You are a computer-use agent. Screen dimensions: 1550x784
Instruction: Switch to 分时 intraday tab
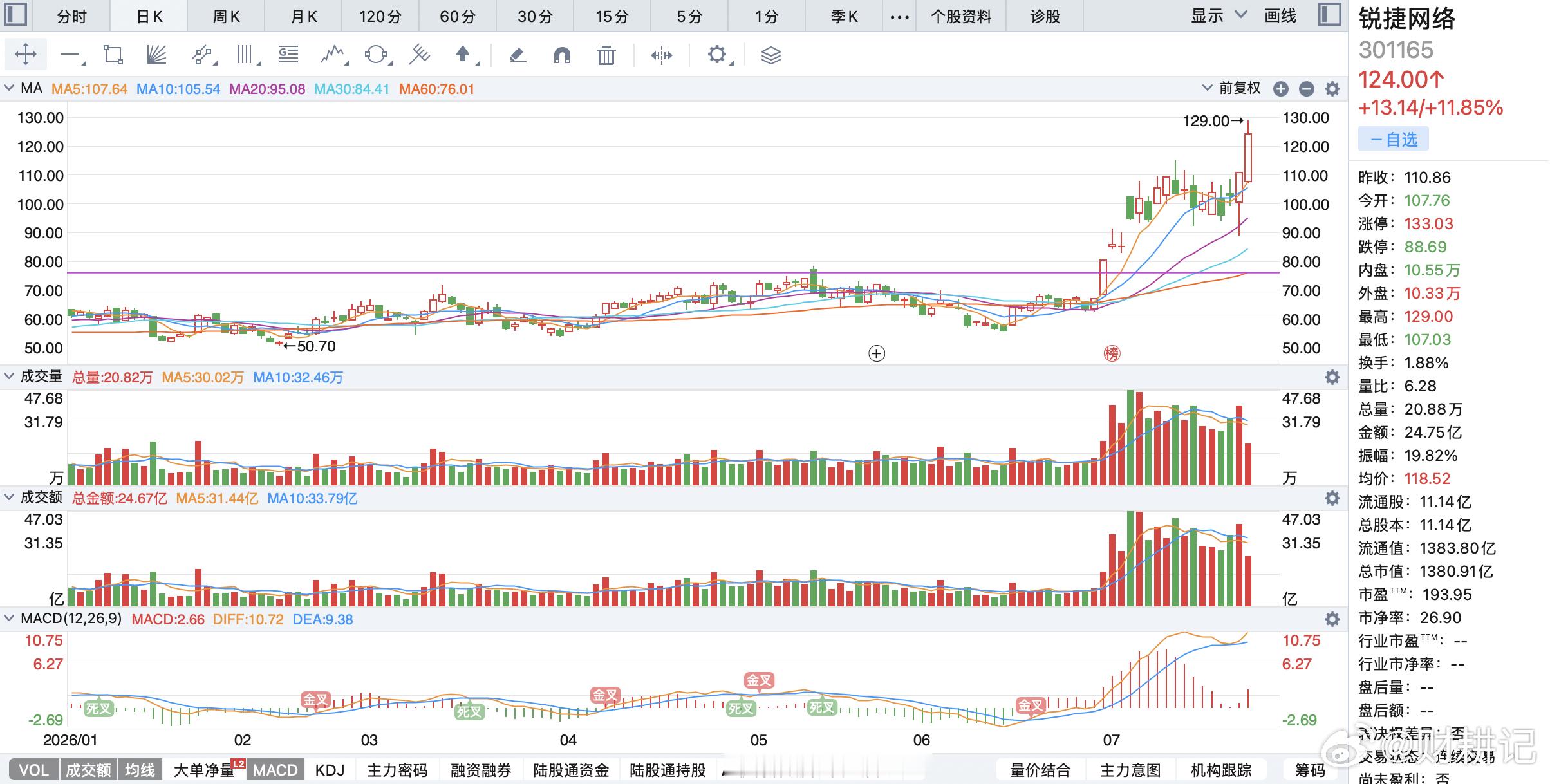[71, 16]
